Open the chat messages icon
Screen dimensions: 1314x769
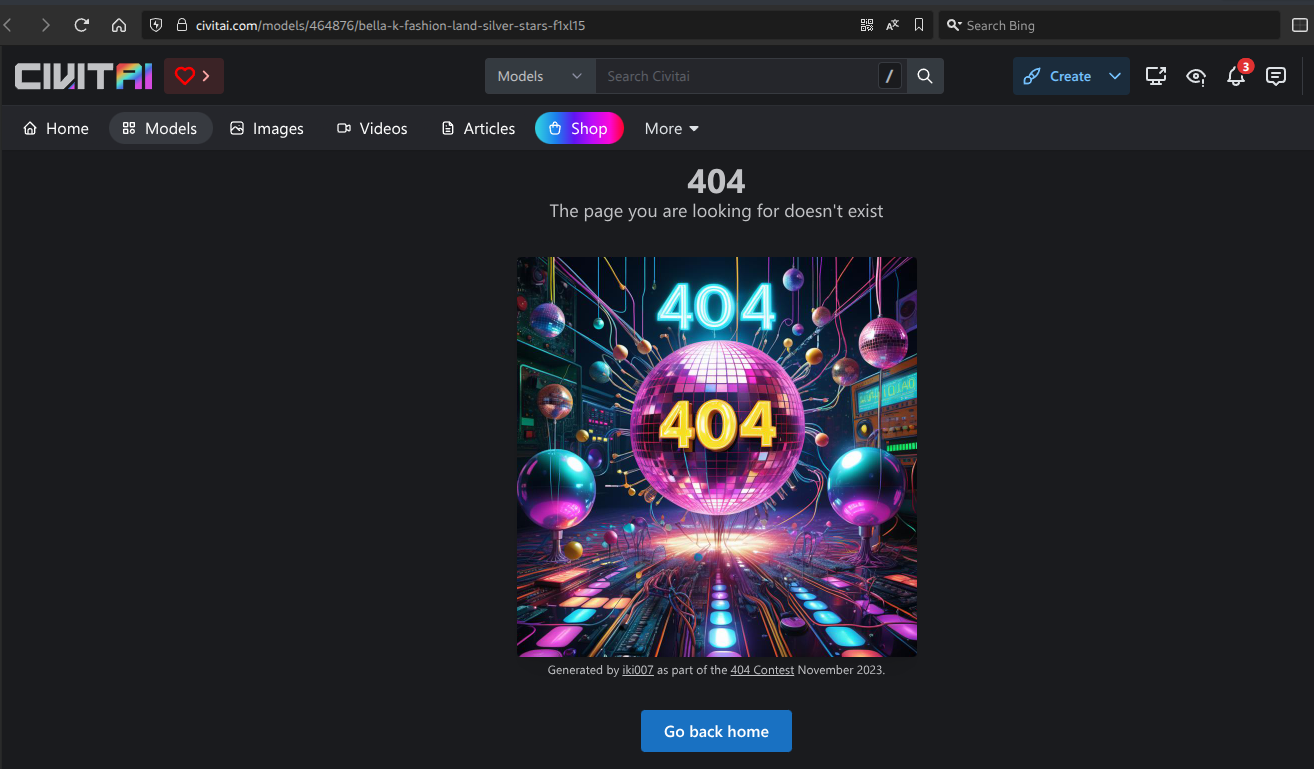[x=1276, y=76]
